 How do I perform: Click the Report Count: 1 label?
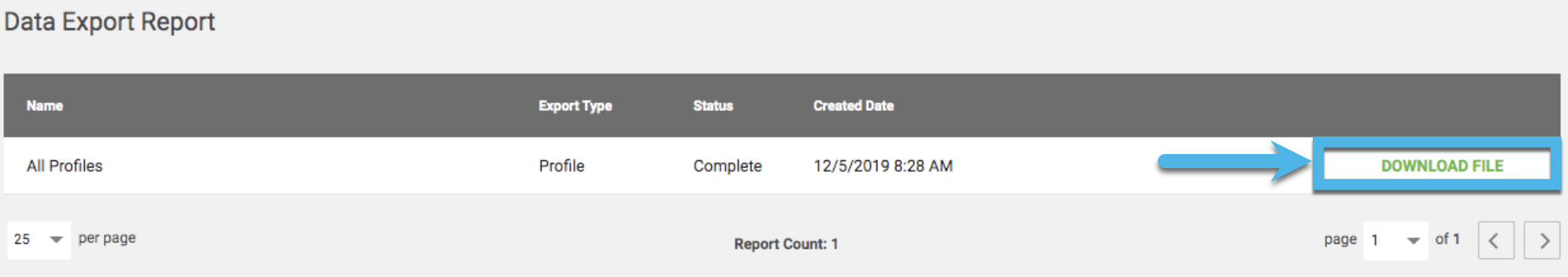click(x=785, y=244)
